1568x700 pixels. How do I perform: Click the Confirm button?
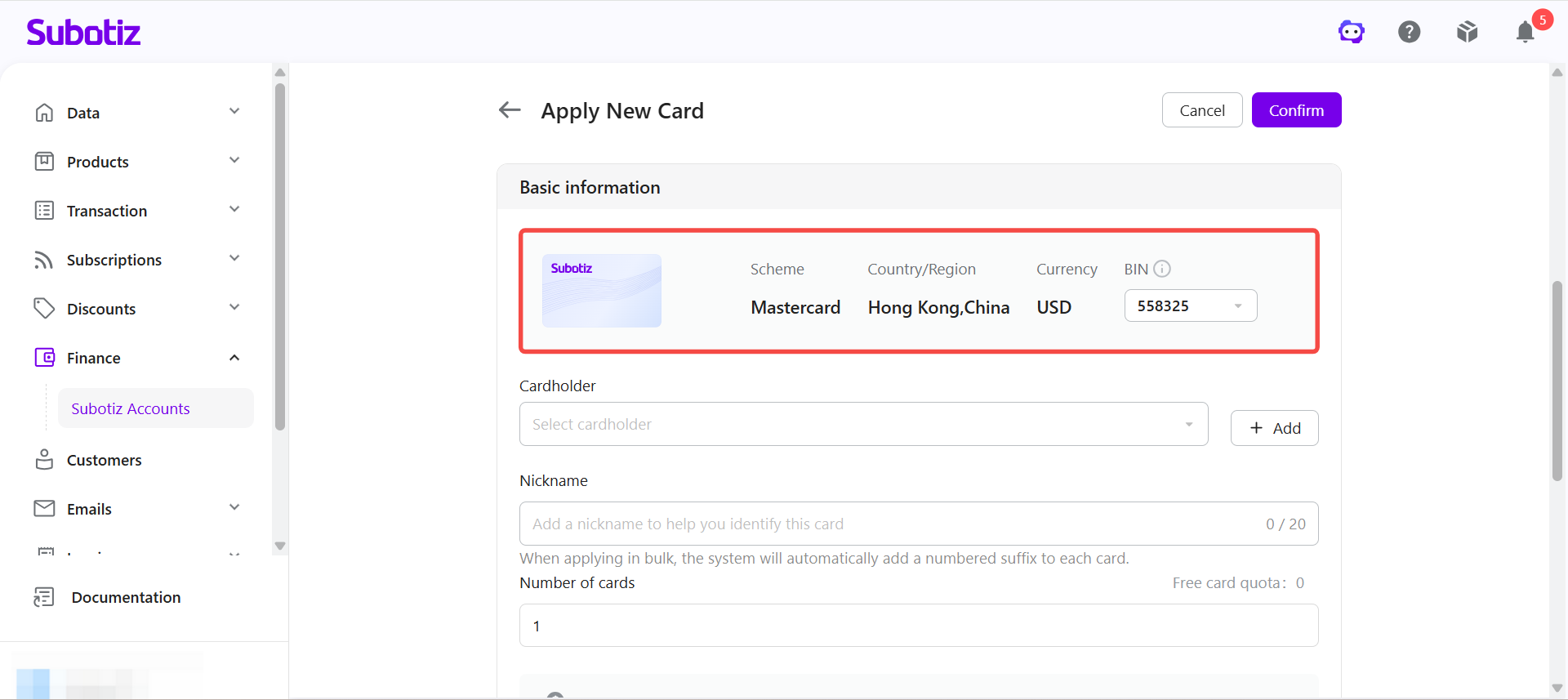pos(1297,110)
